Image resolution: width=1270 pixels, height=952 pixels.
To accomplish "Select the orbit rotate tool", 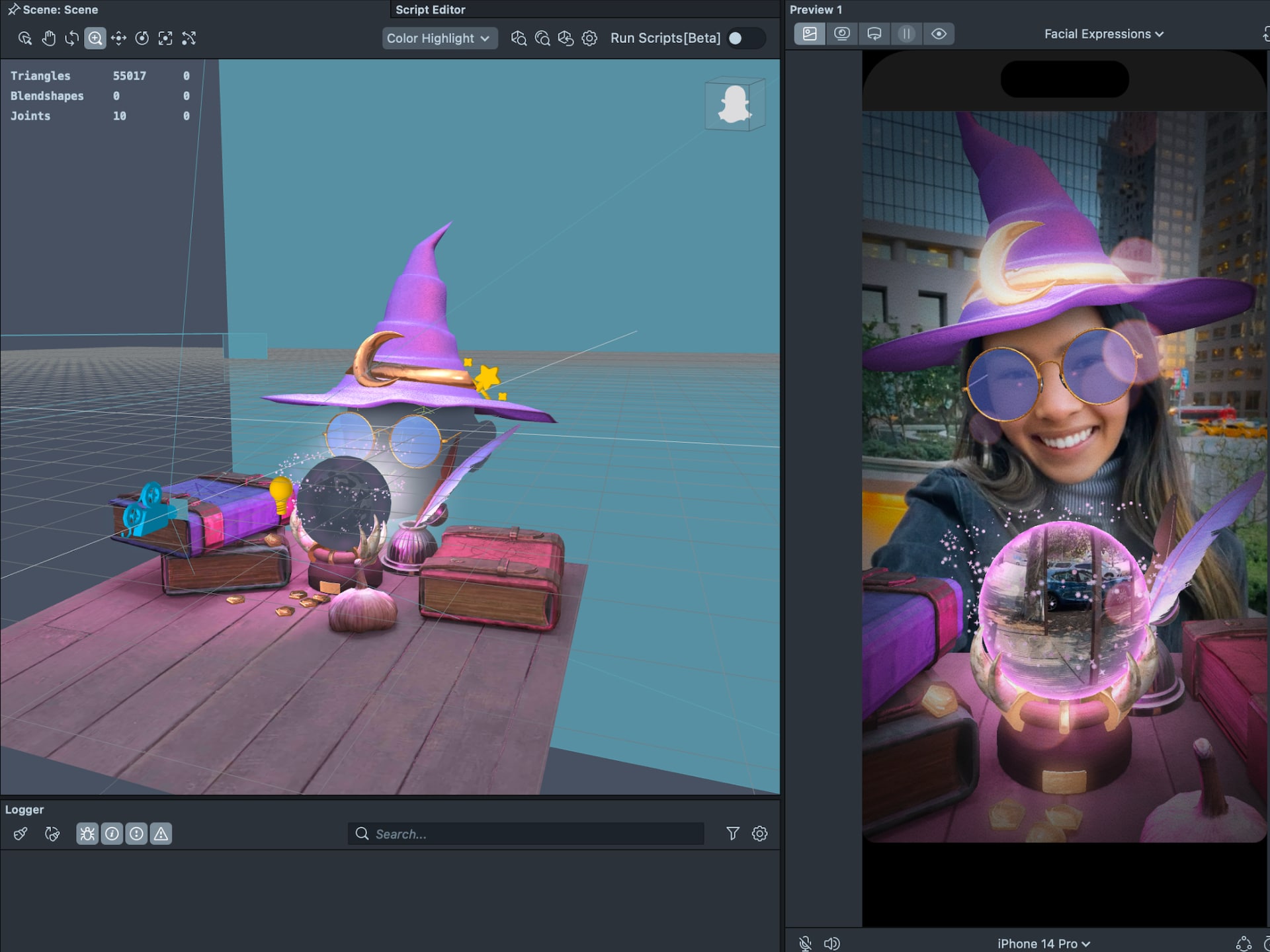I will pyautogui.click(x=71, y=38).
